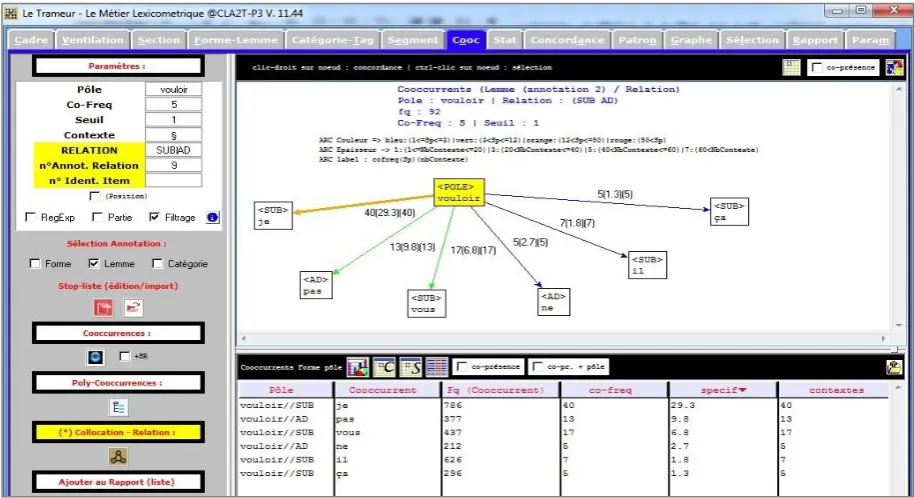Sort by the Cooccurrent column header
The height and width of the screenshot is (498, 915).
(x=387, y=390)
